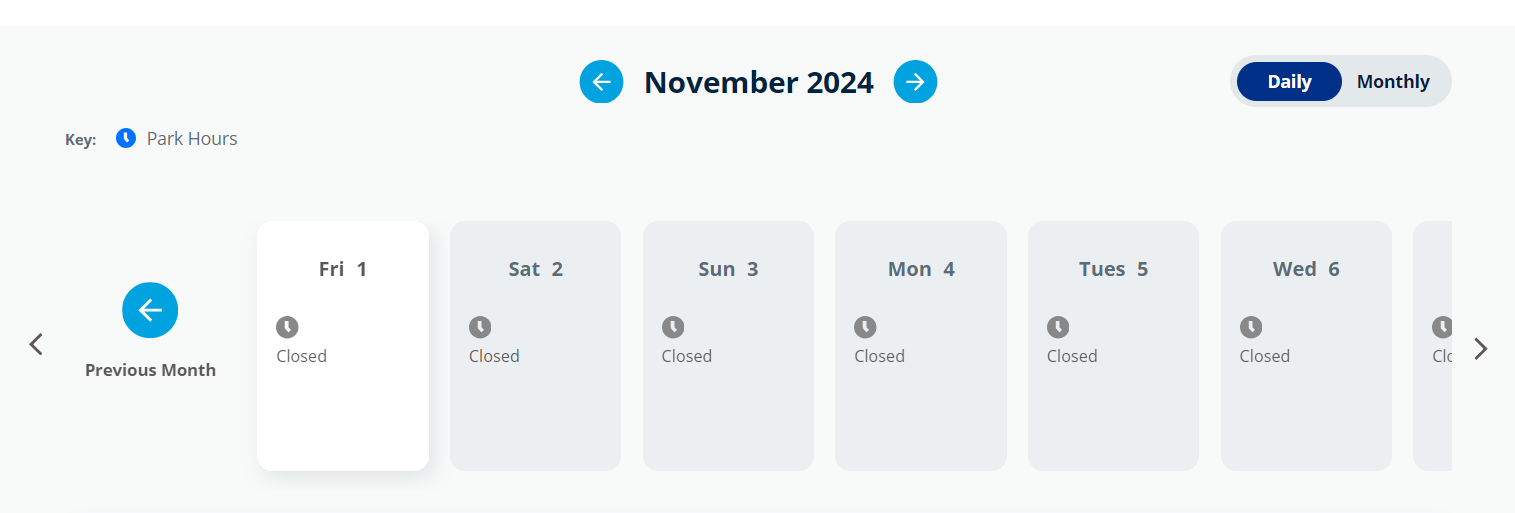Viewport: 1515px width, 513px height.
Task: Click the clock icon on Mon 4 card
Action: coord(865,327)
